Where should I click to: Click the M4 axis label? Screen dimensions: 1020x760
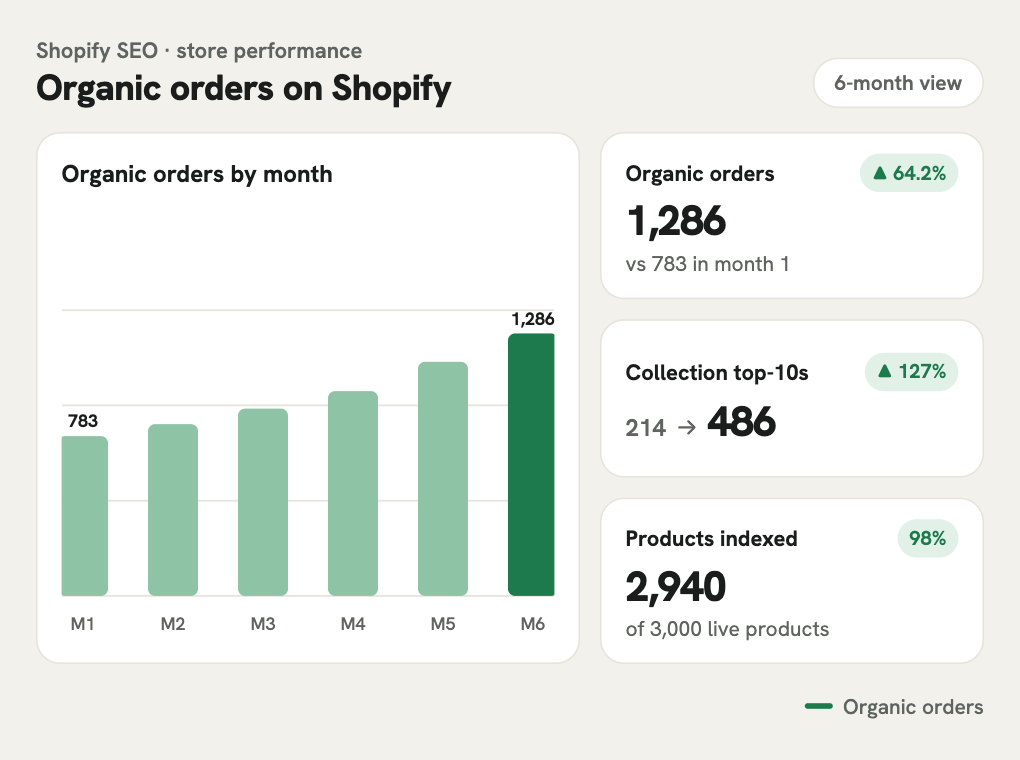(x=353, y=624)
